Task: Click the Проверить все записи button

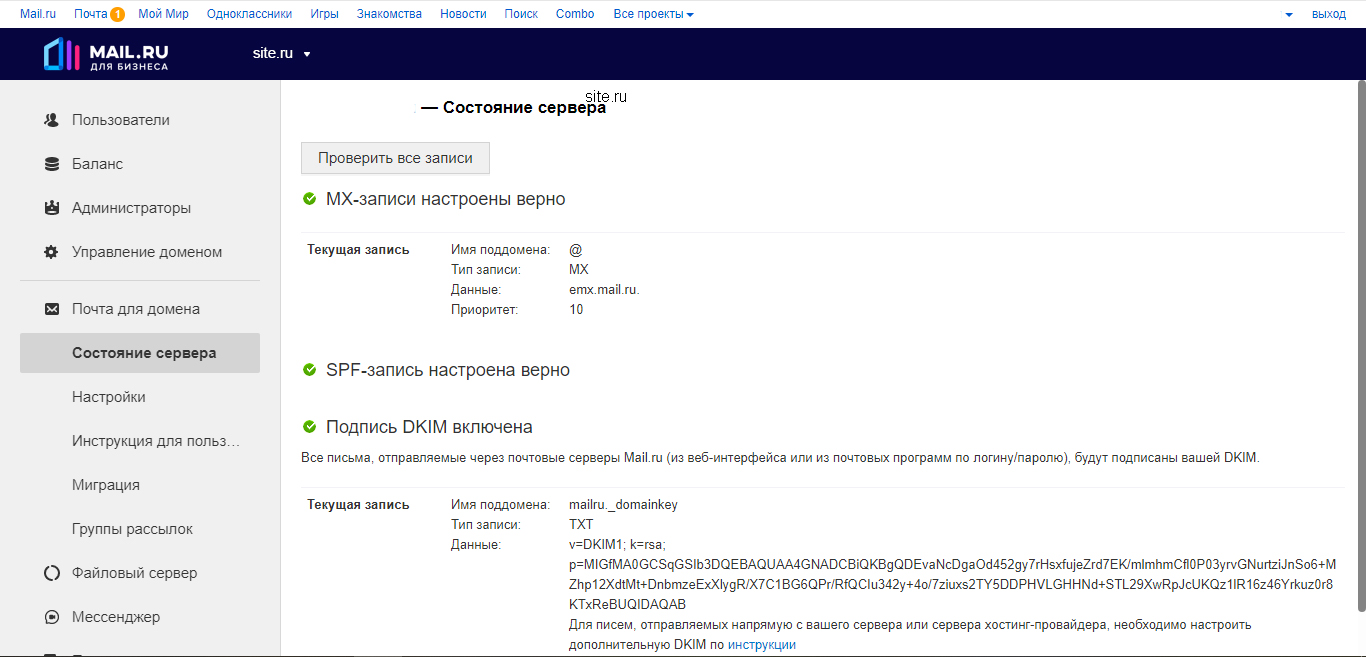Action: 395,158
